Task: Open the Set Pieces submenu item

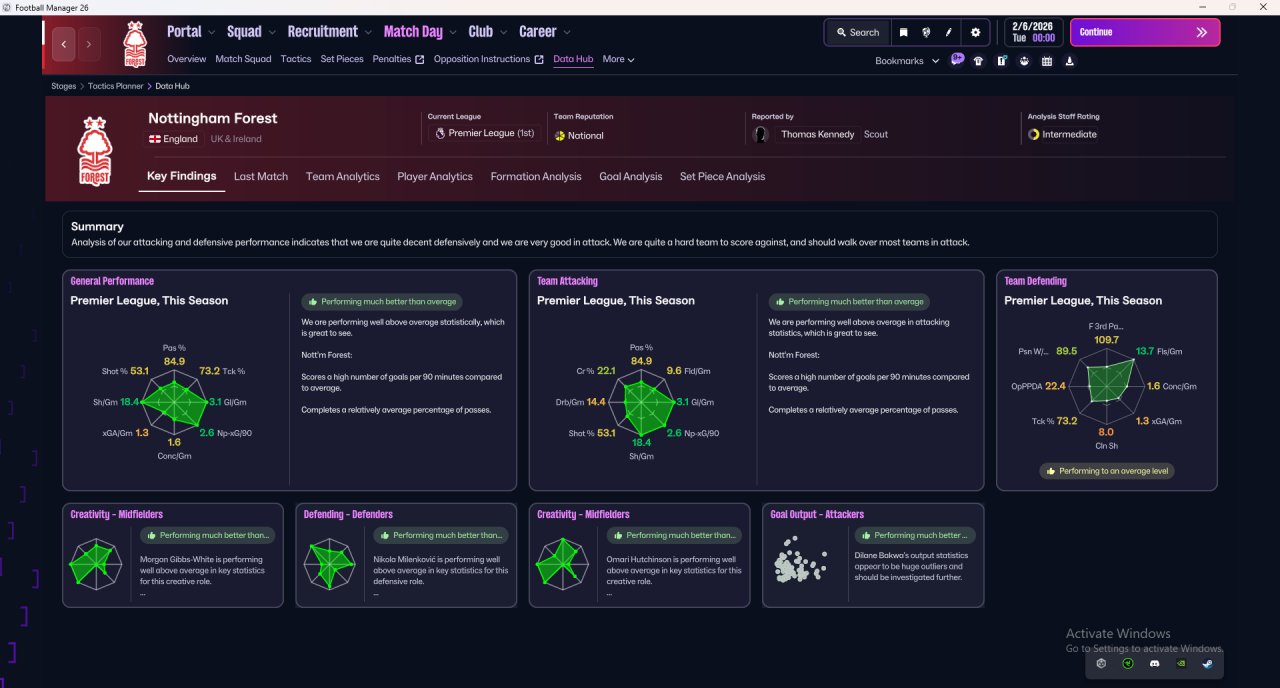Action: pyautogui.click(x=342, y=59)
